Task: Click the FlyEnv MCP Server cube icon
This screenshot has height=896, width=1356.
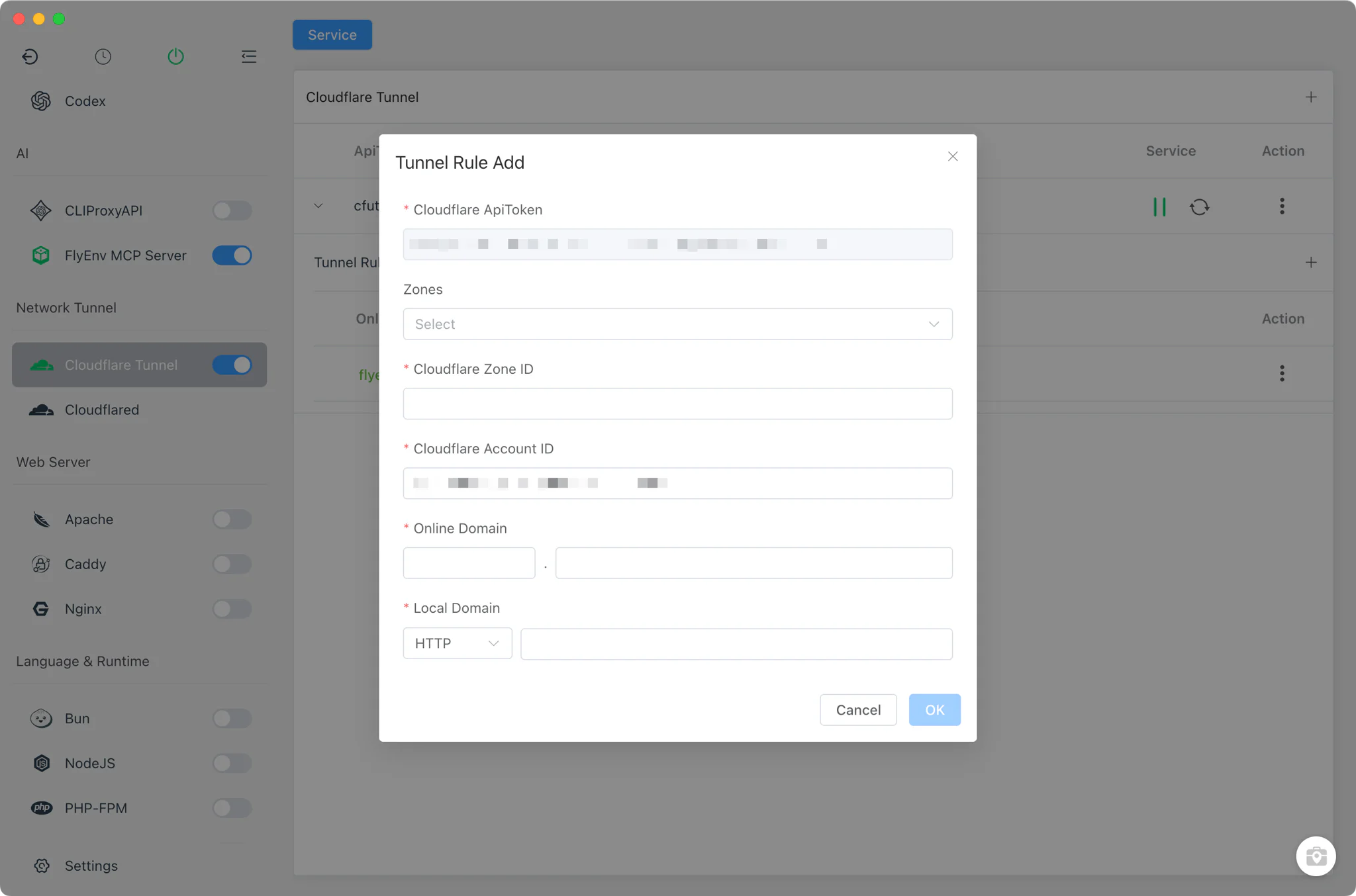Action: pyautogui.click(x=41, y=255)
